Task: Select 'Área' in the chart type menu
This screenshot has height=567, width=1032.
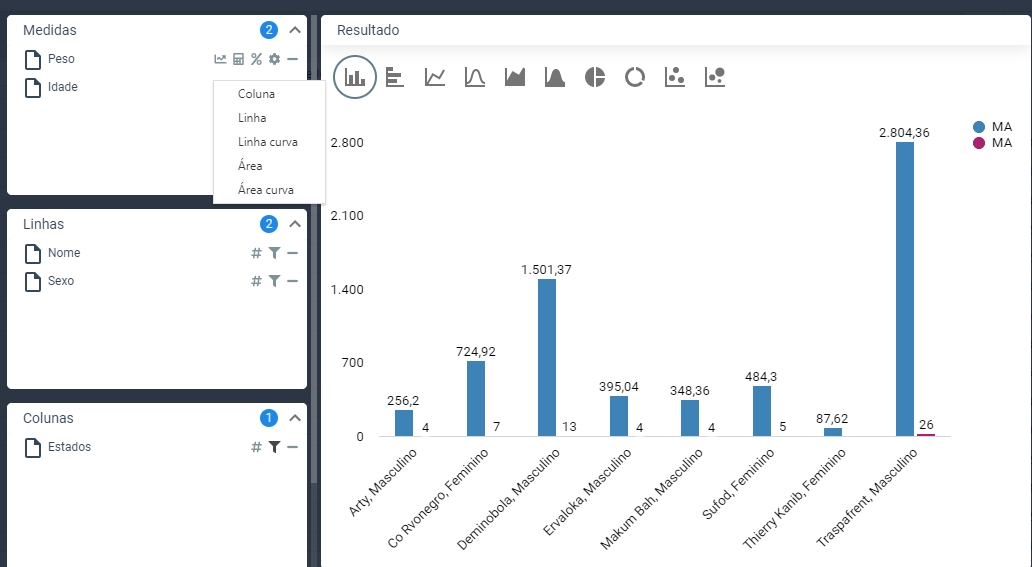Action: coord(250,166)
